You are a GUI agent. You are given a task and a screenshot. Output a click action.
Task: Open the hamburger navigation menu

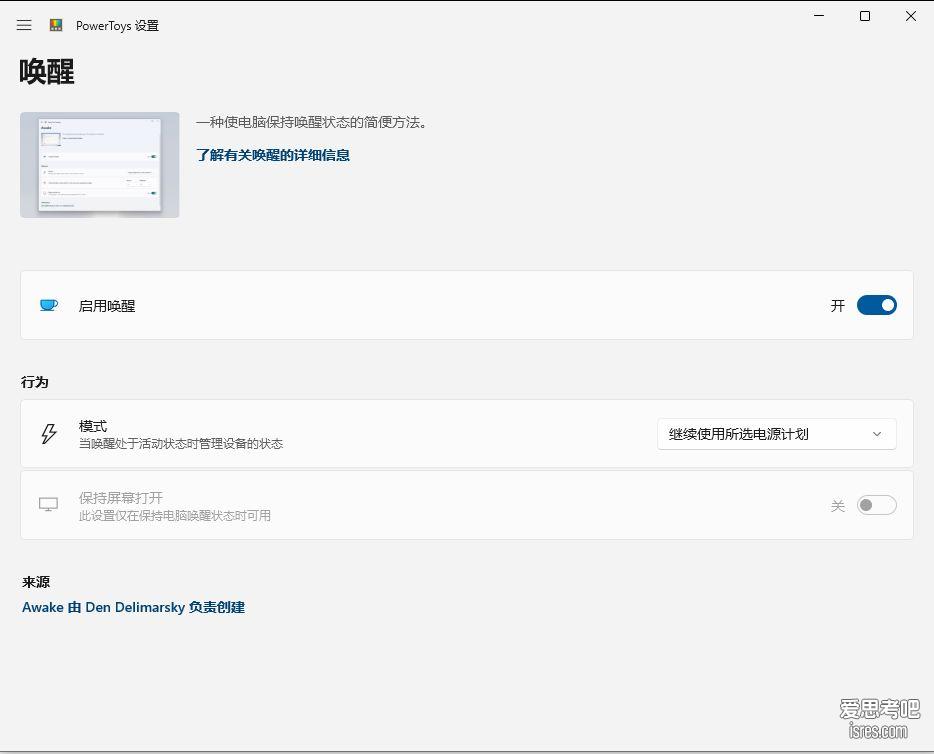pos(24,25)
